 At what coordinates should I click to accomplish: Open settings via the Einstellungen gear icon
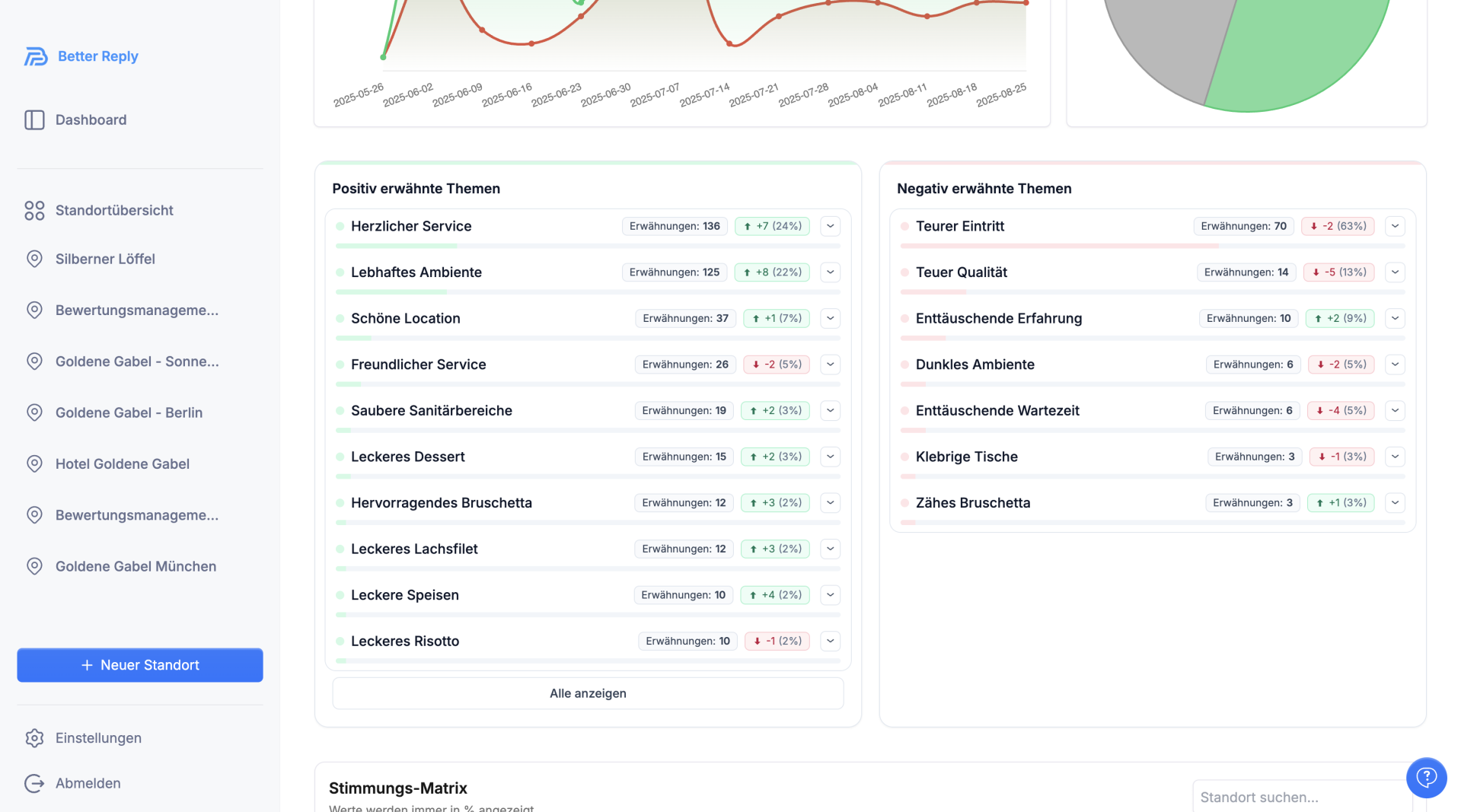34,738
